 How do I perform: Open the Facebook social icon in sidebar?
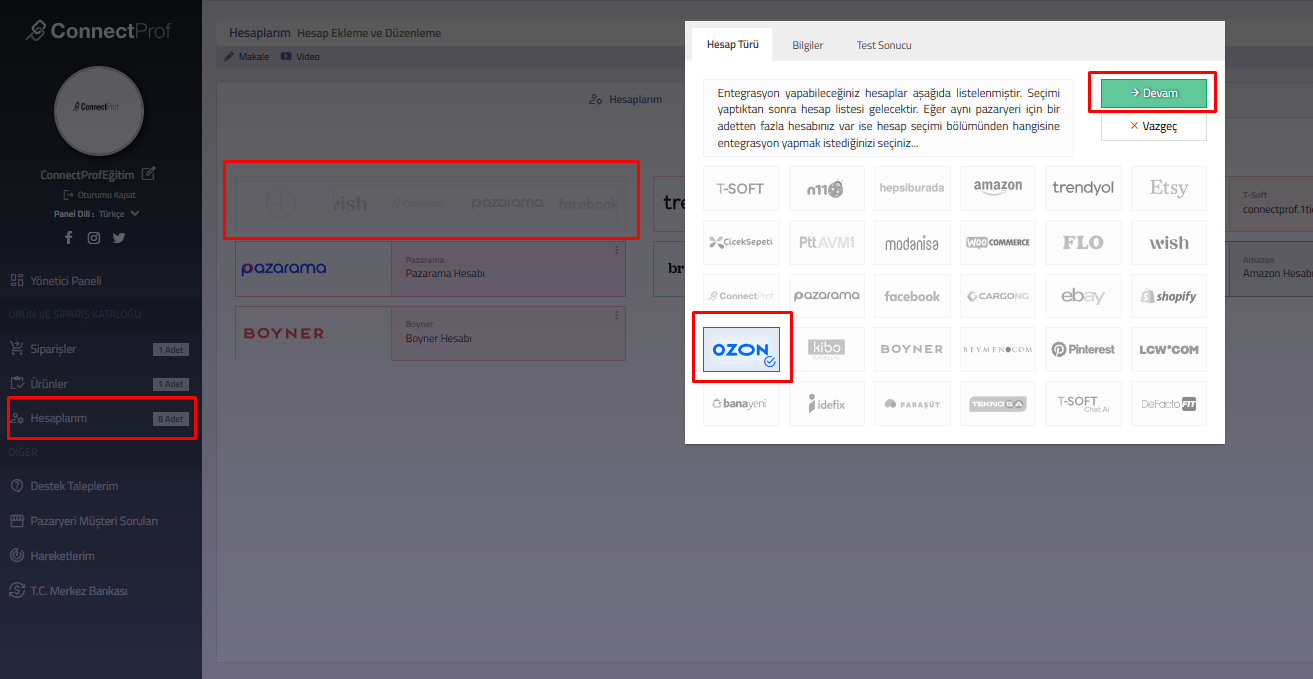click(x=68, y=238)
